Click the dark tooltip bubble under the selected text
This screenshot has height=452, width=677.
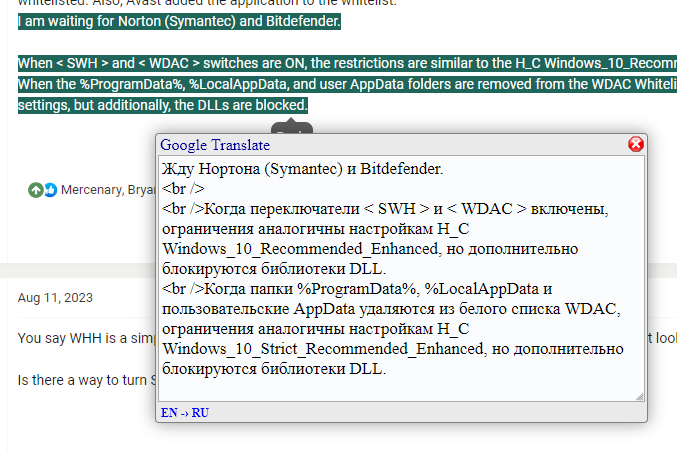coord(292,128)
